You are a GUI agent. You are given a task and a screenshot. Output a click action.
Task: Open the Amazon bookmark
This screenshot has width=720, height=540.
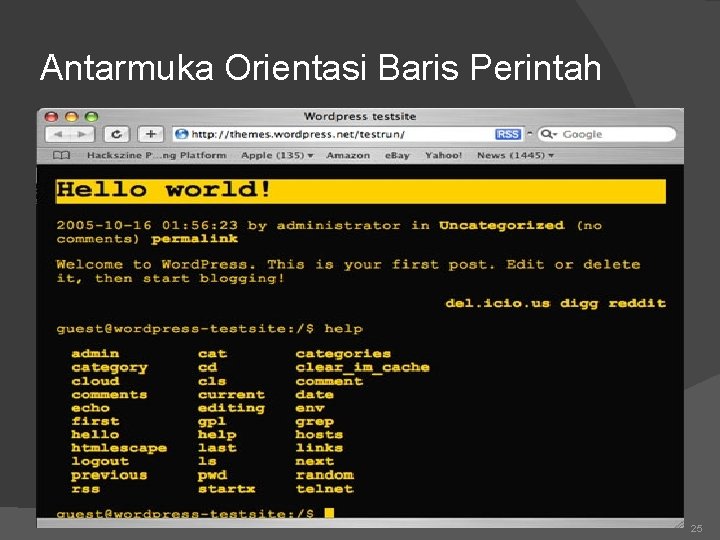pos(348,155)
